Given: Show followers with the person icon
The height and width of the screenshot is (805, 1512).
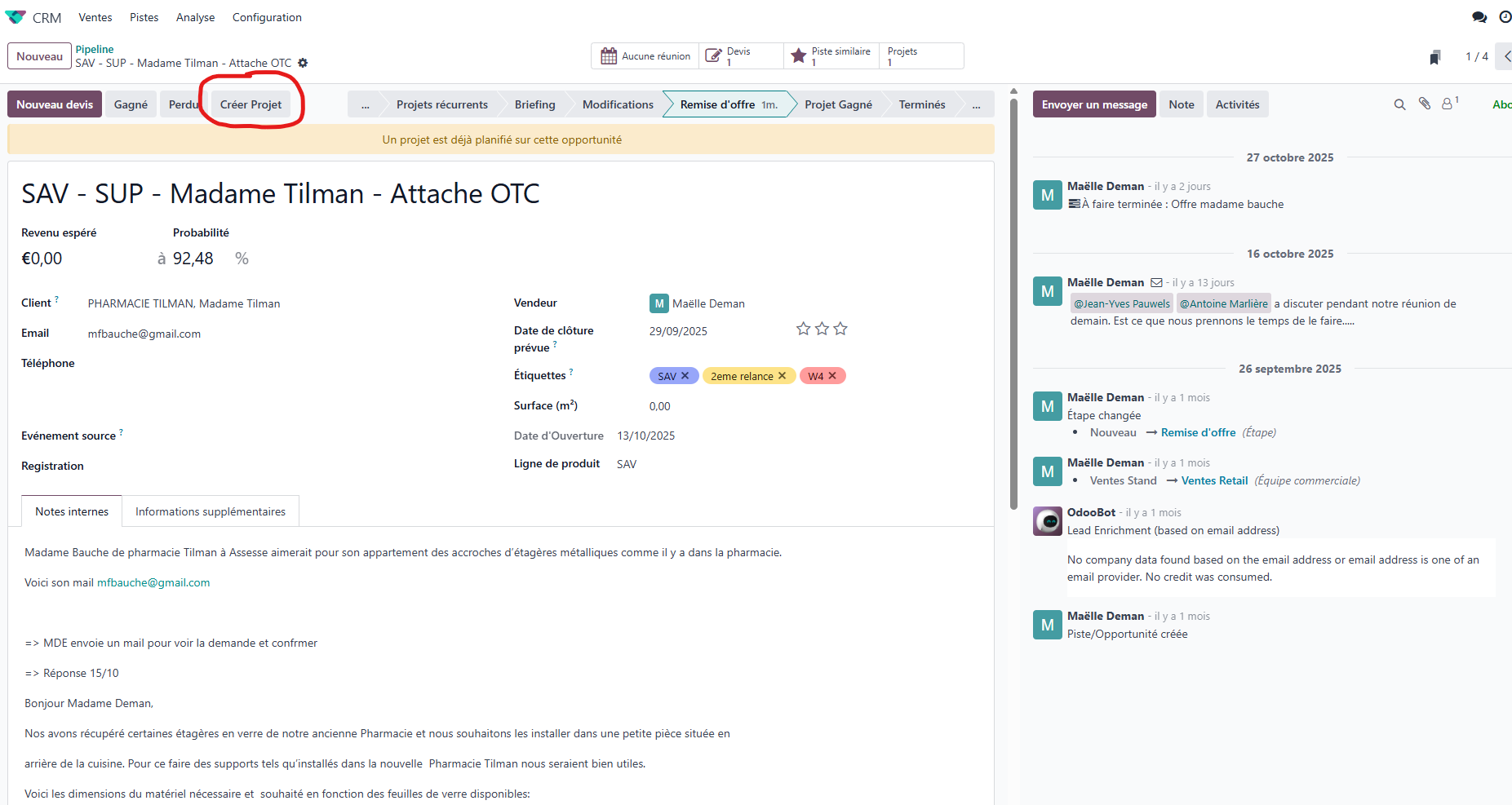Looking at the screenshot, I should (x=1448, y=104).
